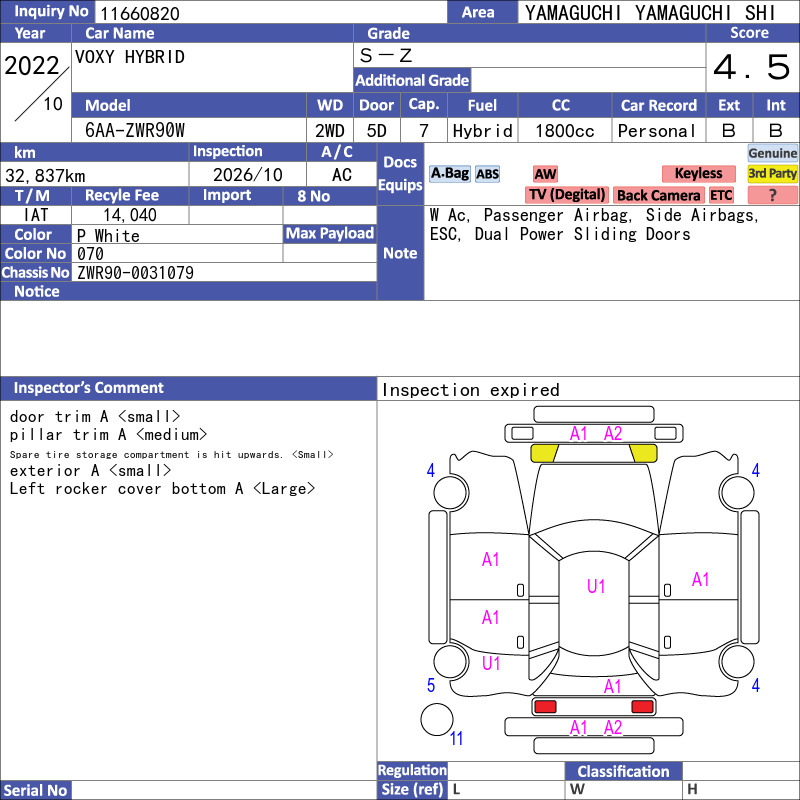Select note line ESC, Dual Power Sliding Doors
Viewport: 800px width, 800px height.
click(560, 234)
